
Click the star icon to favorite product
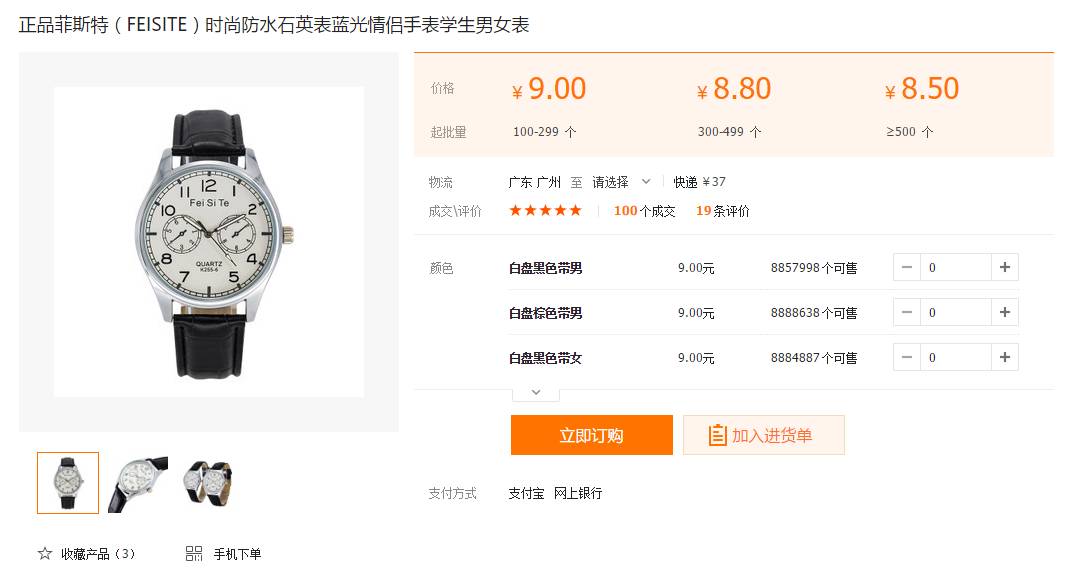pyautogui.click(x=45, y=553)
